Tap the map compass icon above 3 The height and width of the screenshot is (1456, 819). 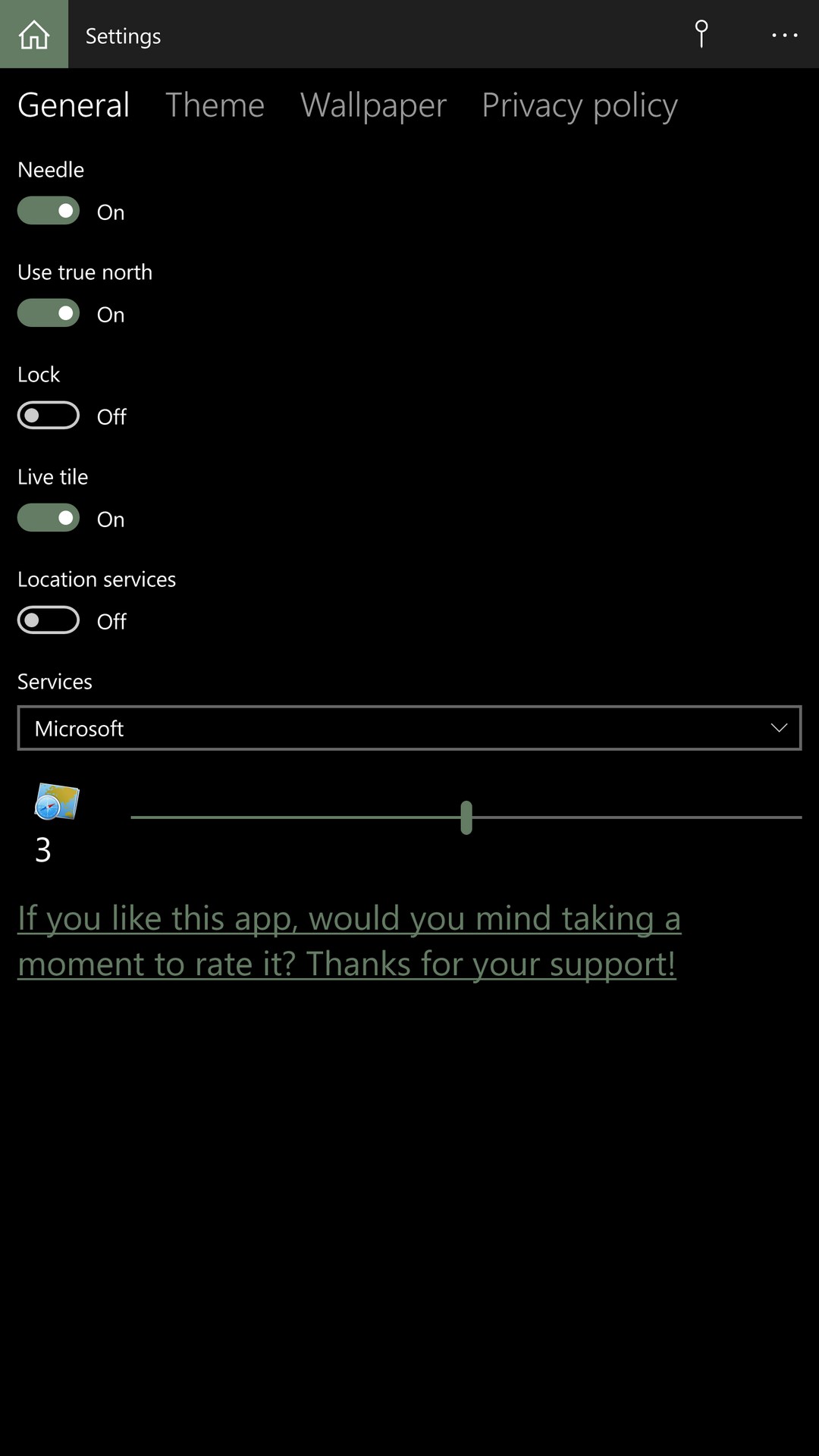pos(57,802)
